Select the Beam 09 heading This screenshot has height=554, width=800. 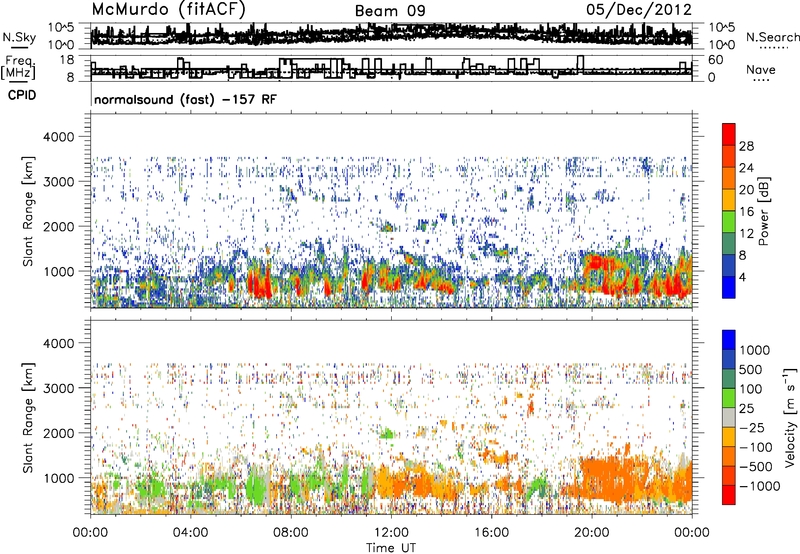click(x=390, y=11)
